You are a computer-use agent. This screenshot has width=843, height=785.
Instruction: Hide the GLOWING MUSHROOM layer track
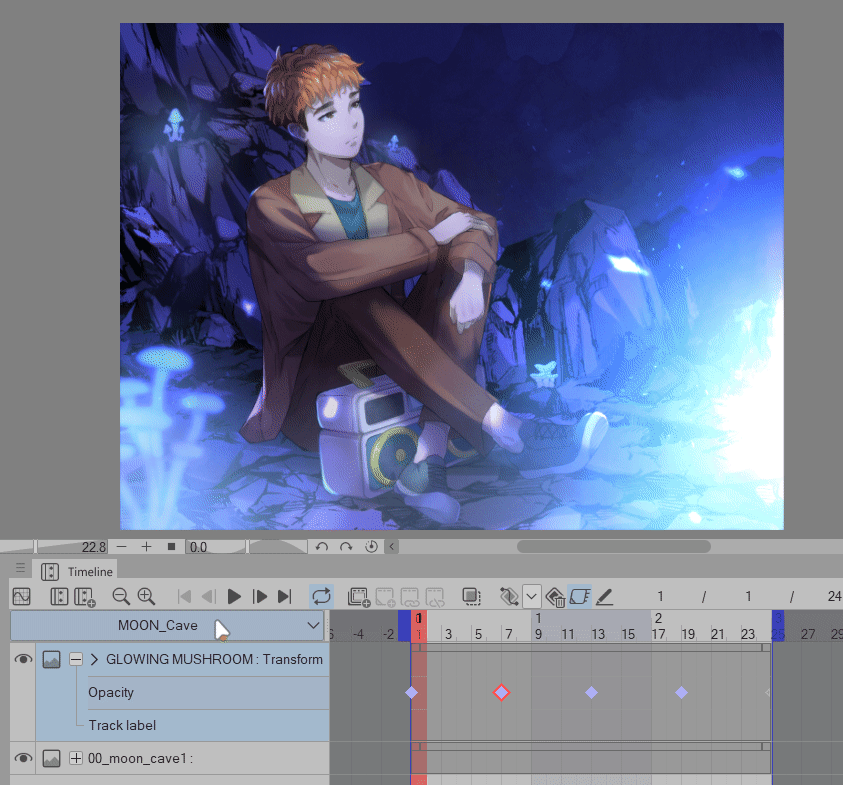tap(22, 659)
